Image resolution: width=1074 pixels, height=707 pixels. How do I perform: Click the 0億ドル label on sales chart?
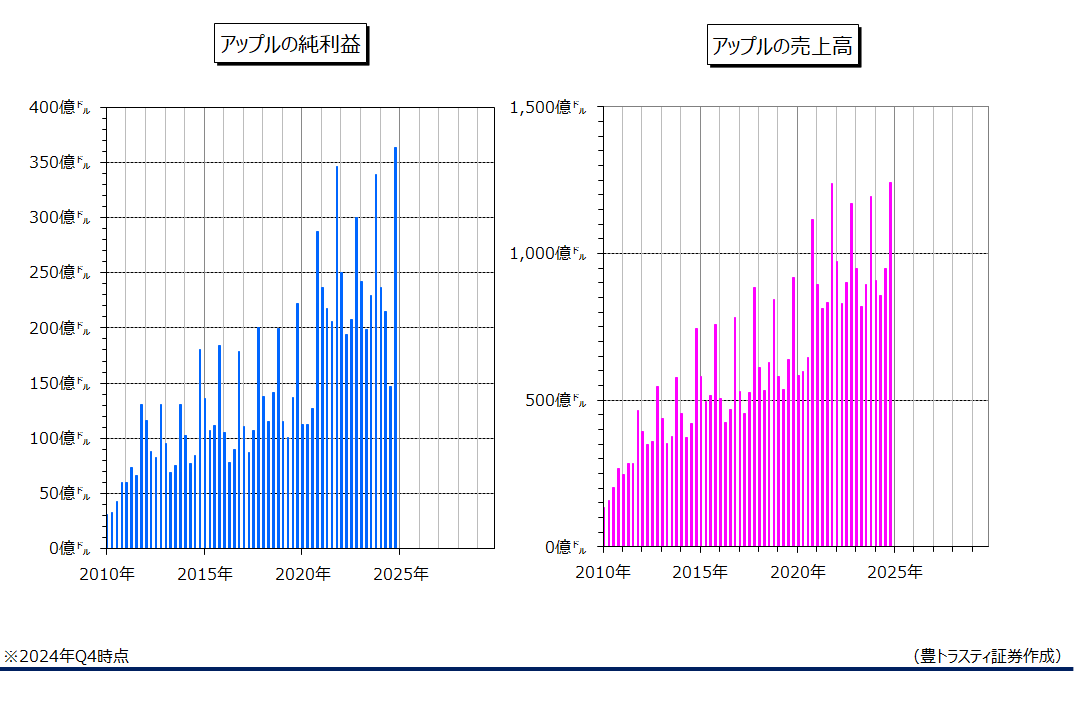566,547
